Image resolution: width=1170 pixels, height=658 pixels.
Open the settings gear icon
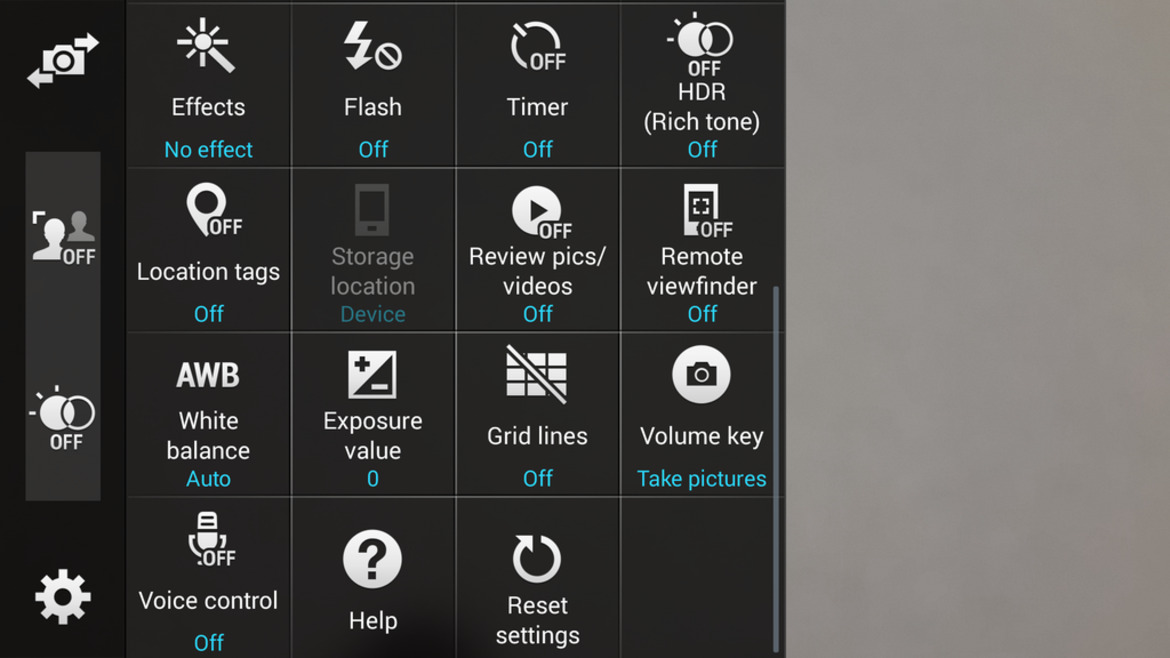coord(63,597)
